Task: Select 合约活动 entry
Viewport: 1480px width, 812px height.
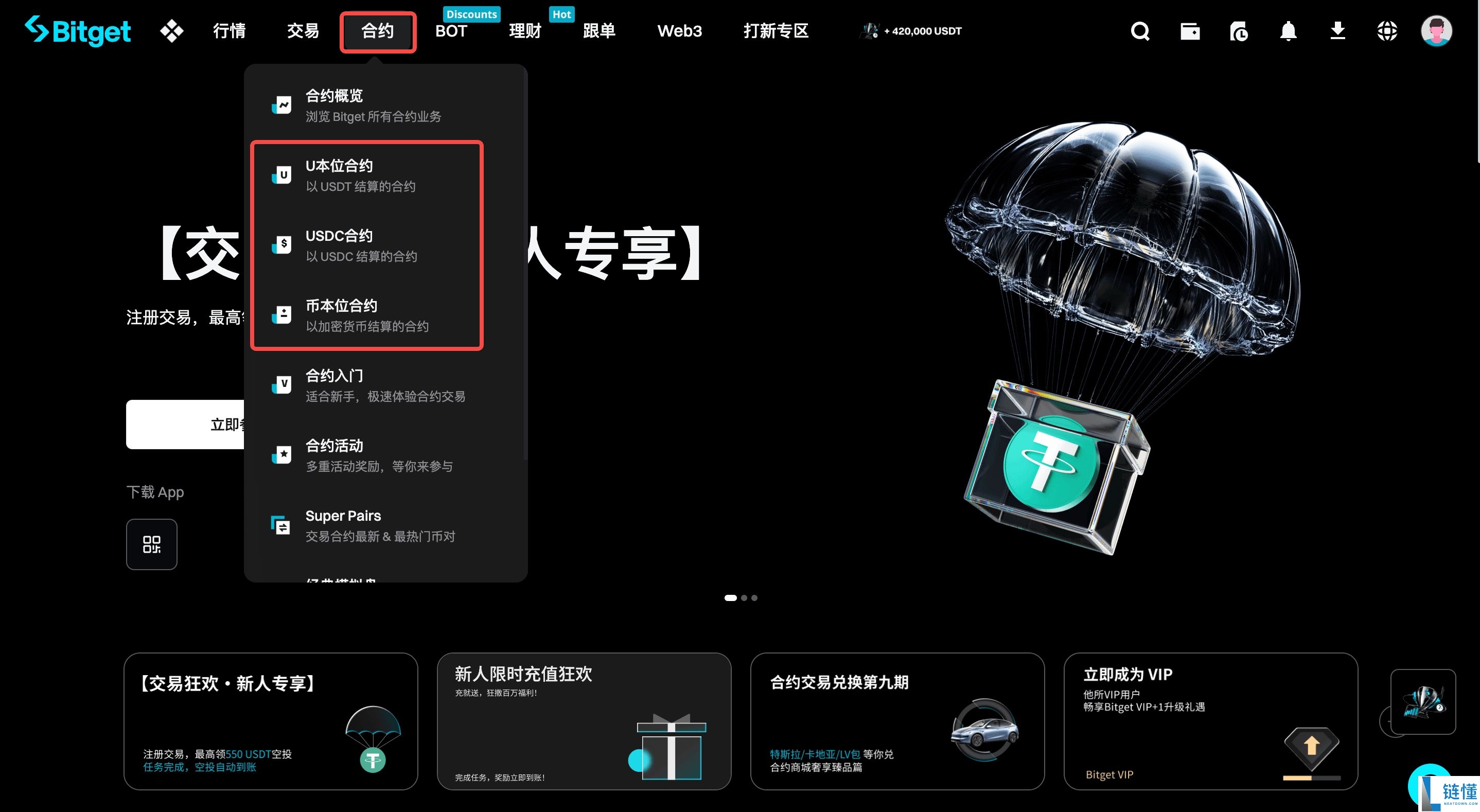Action: pyautogui.click(x=385, y=456)
